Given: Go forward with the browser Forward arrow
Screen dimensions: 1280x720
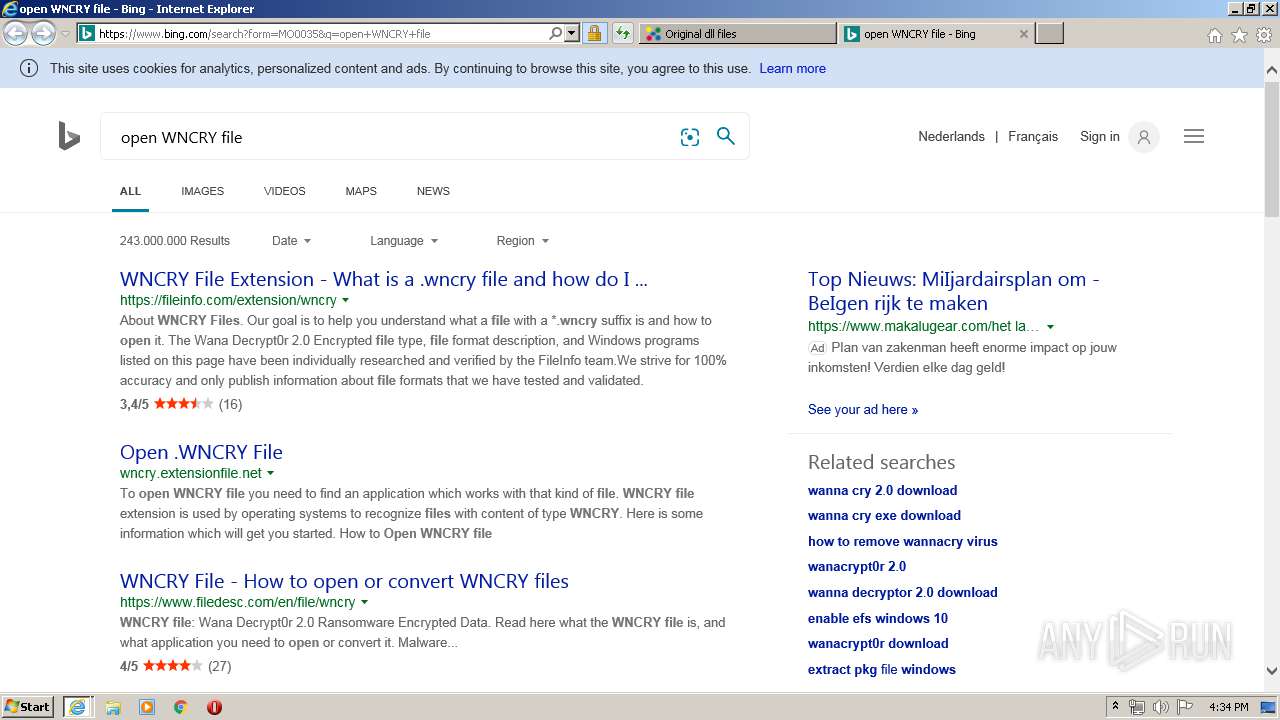Looking at the screenshot, I should 43,34.
